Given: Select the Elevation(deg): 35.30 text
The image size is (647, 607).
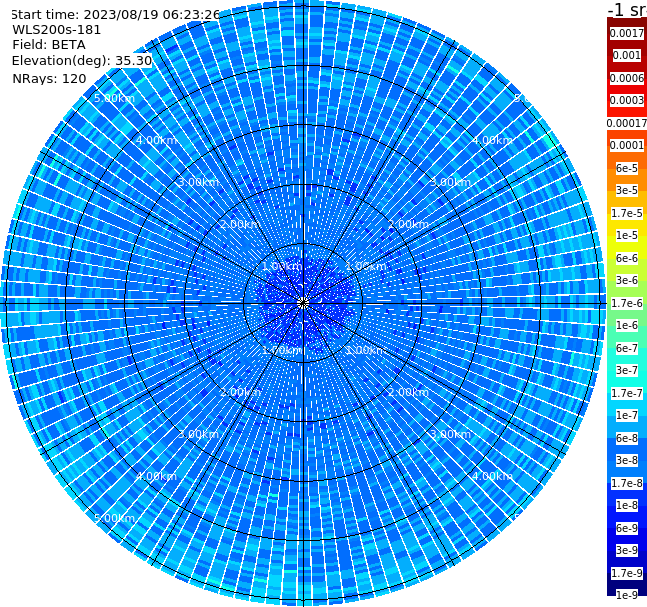Looking at the screenshot, I should 82,61.
